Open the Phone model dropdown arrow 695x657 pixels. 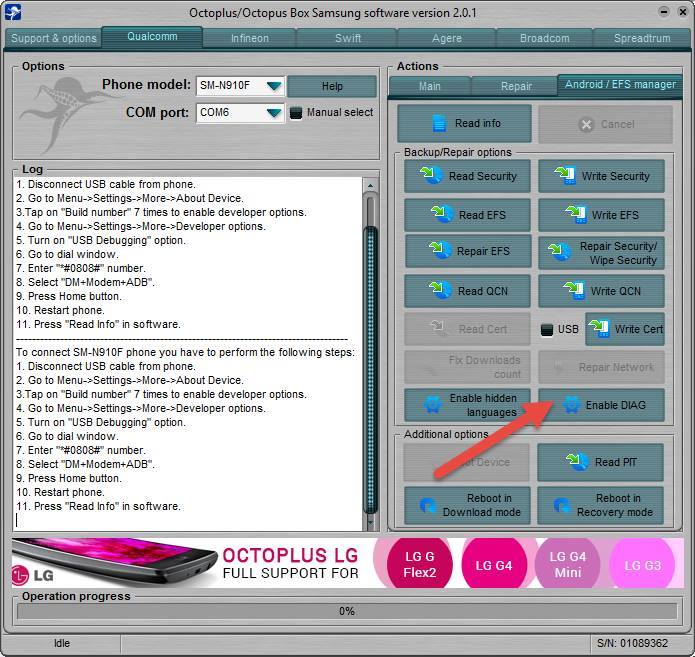[x=274, y=86]
